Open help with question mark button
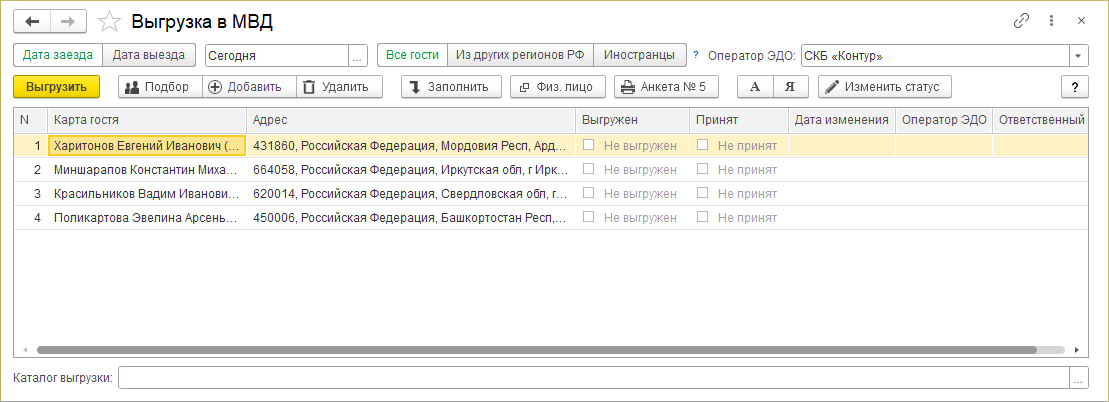The image size is (1109, 402). pos(1074,87)
